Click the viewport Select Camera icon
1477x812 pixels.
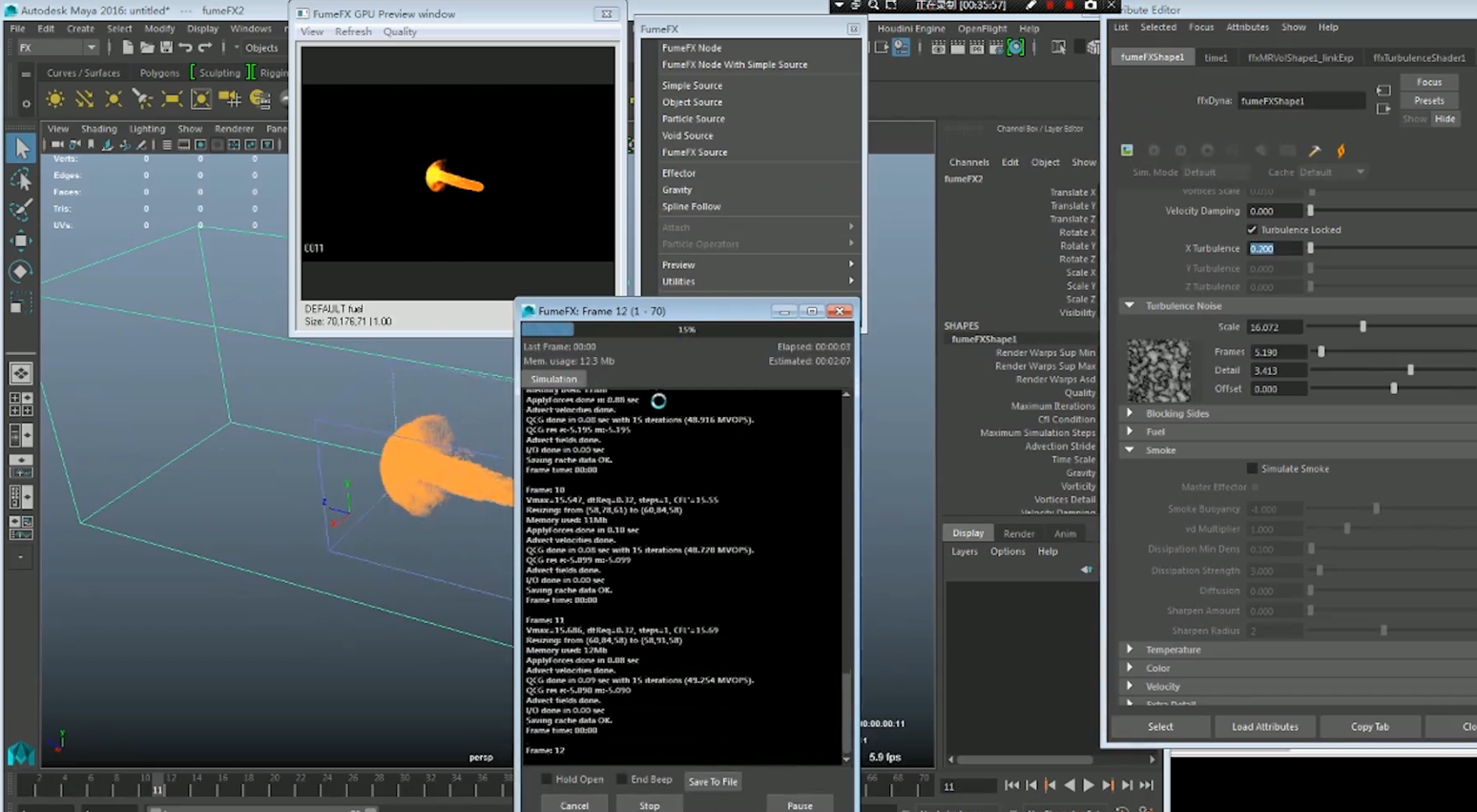57,145
